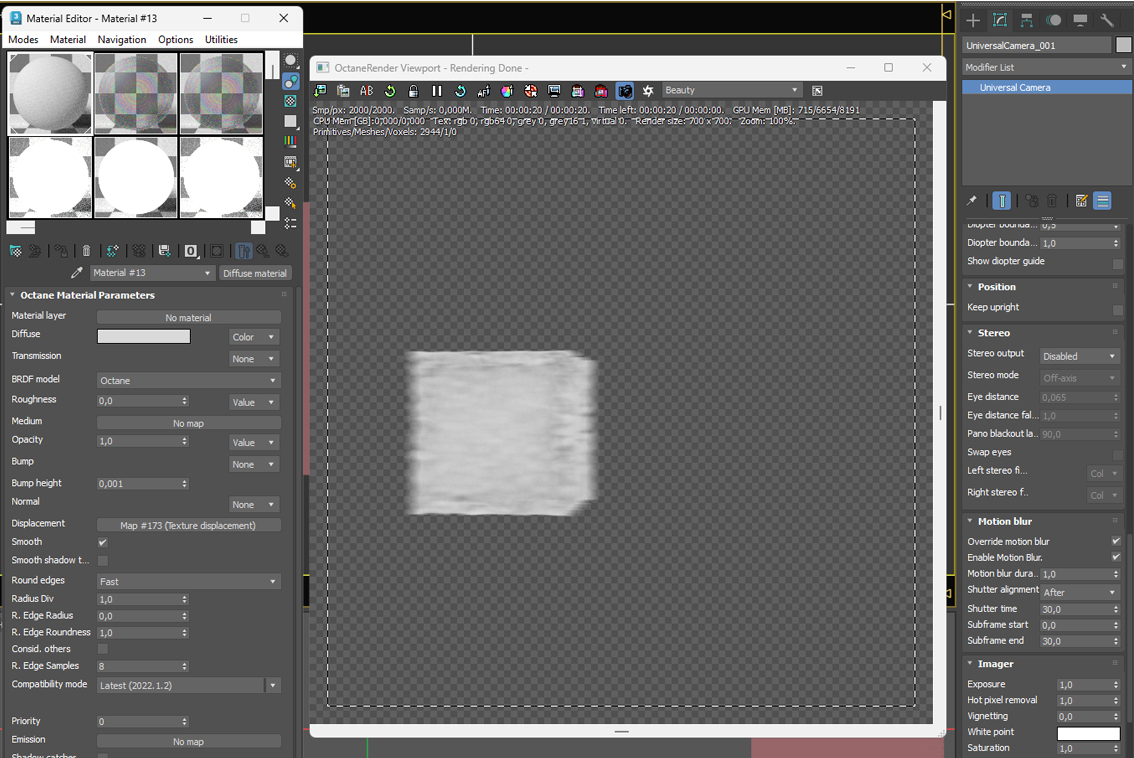The height and width of the screenshot is (758, 1134).
Task: Click the Map #173 Texture displacement button
Action: pos(189,525)
